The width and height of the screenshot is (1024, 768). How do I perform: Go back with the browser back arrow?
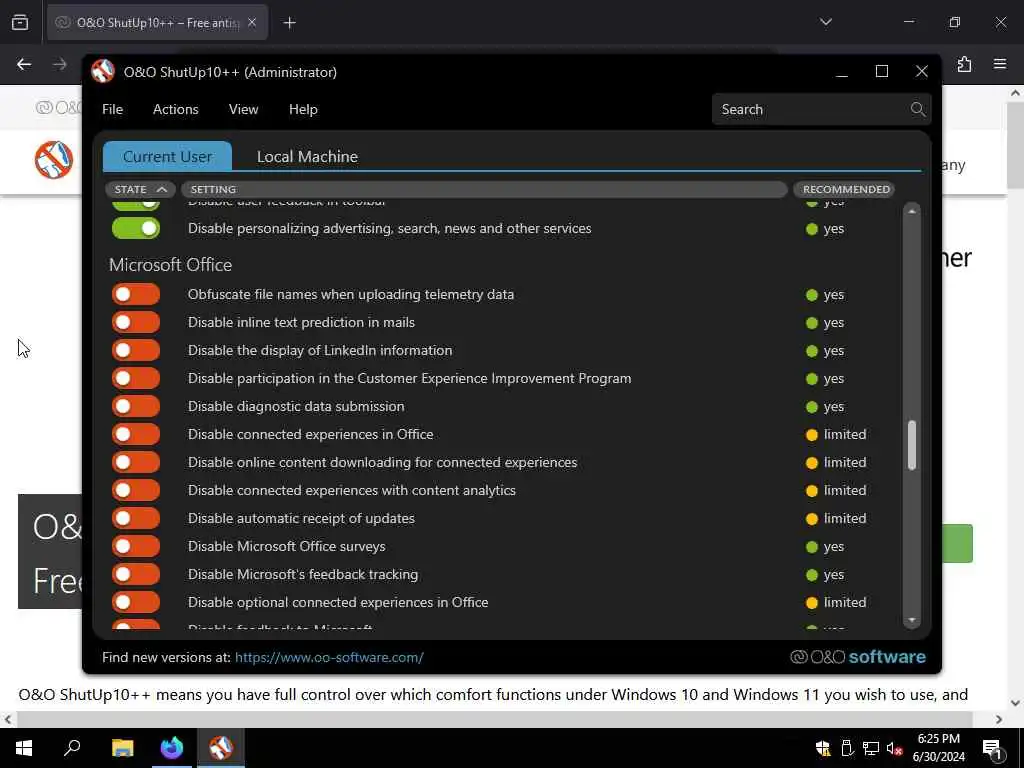pyautogui.click(x=24, y=64)
